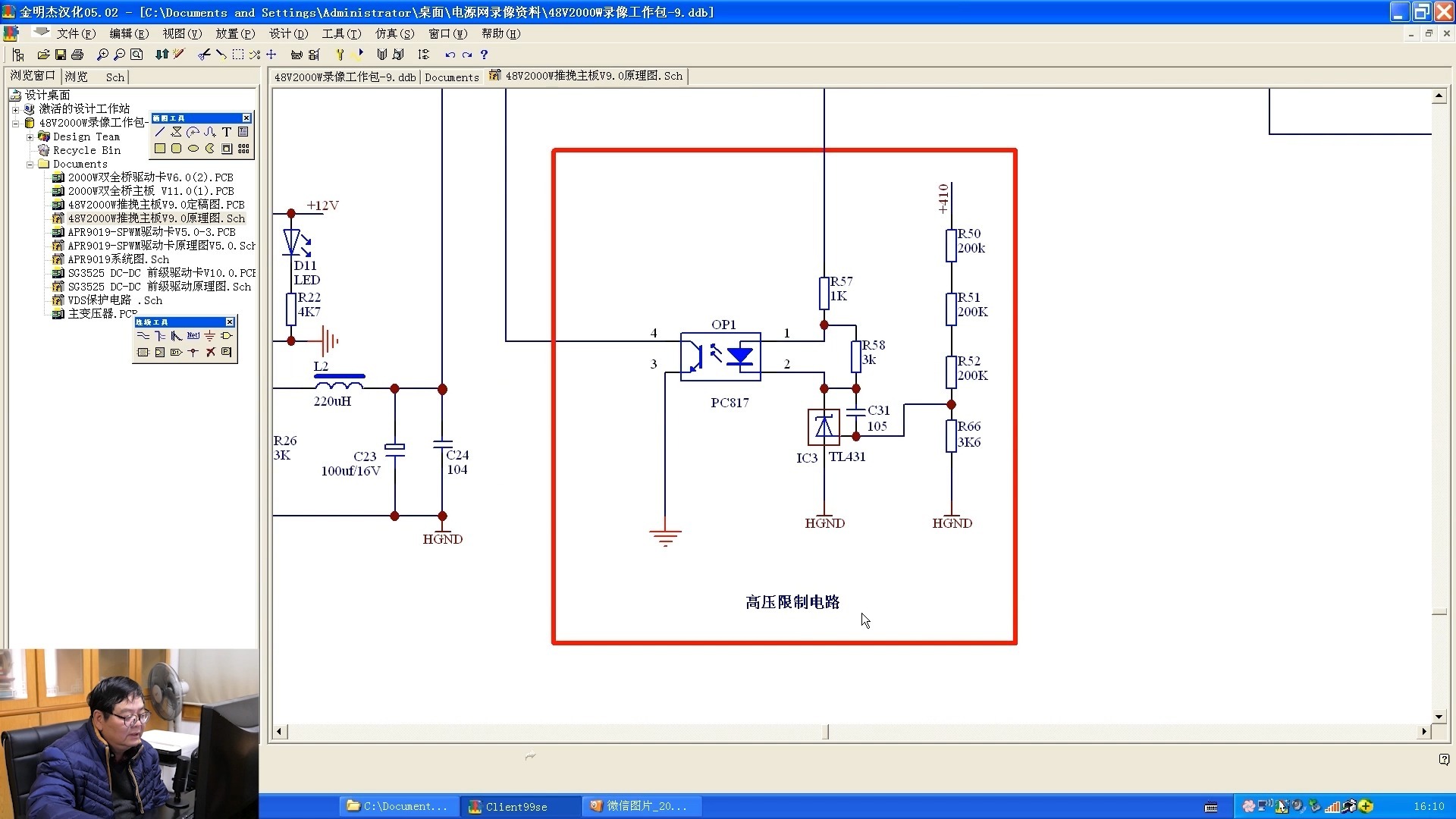Pick the Text annotation T tool
1456x819 pixels.
click(x=227, y=132)
